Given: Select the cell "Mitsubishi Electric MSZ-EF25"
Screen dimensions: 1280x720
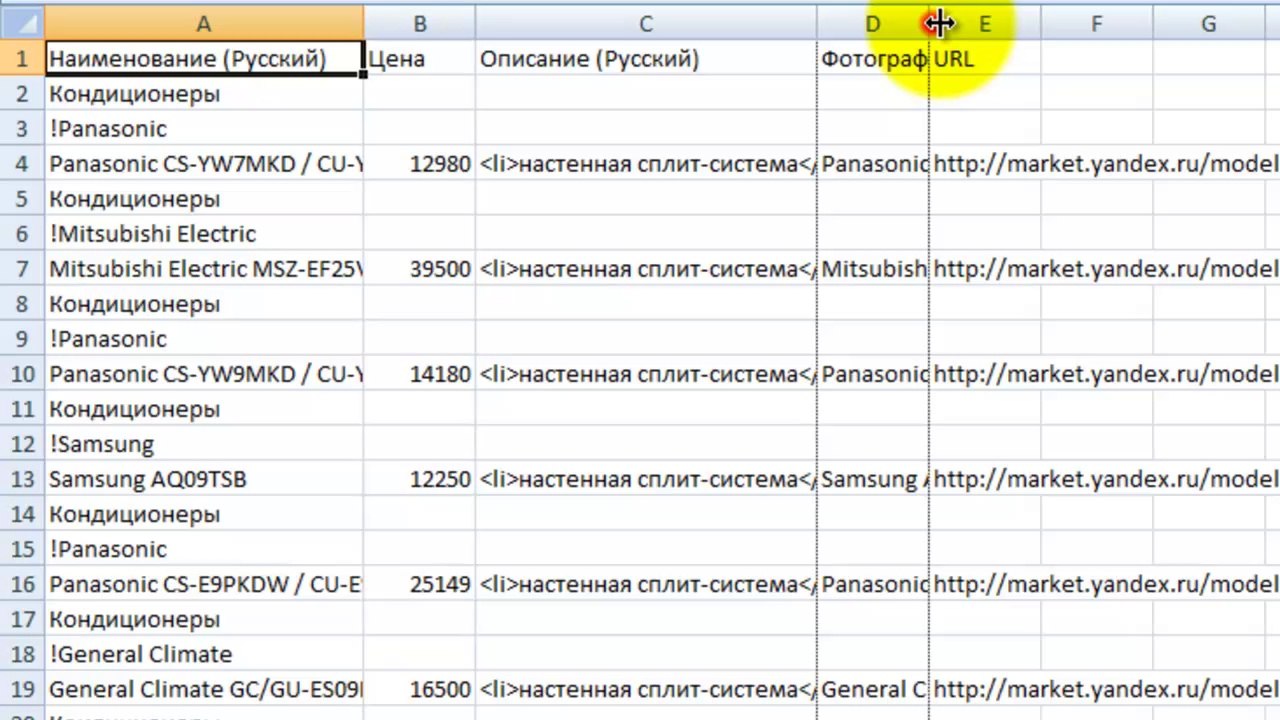Looking at the screenshot, I should pos(204,269).
